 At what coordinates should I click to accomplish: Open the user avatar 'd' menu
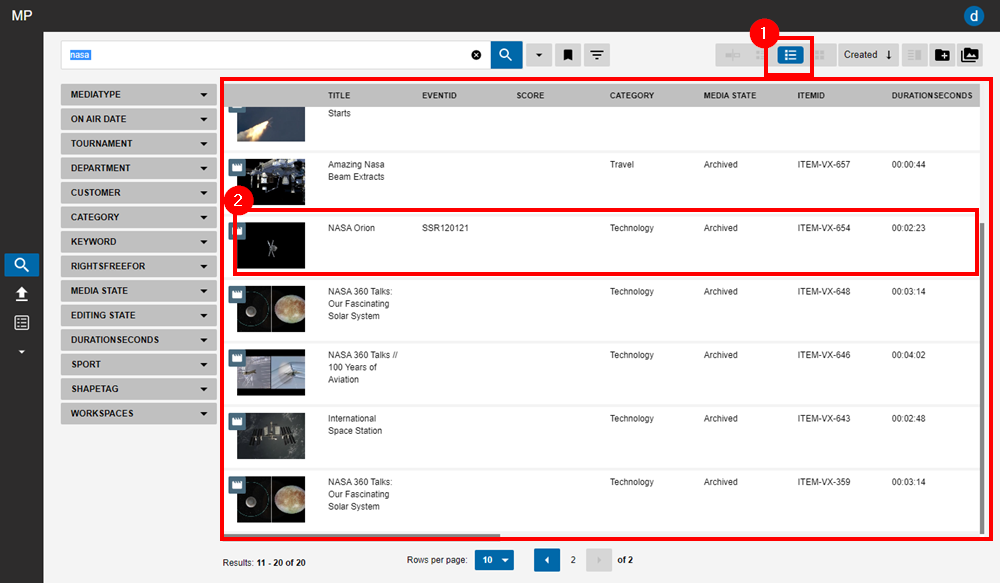(x=973, y=15)
